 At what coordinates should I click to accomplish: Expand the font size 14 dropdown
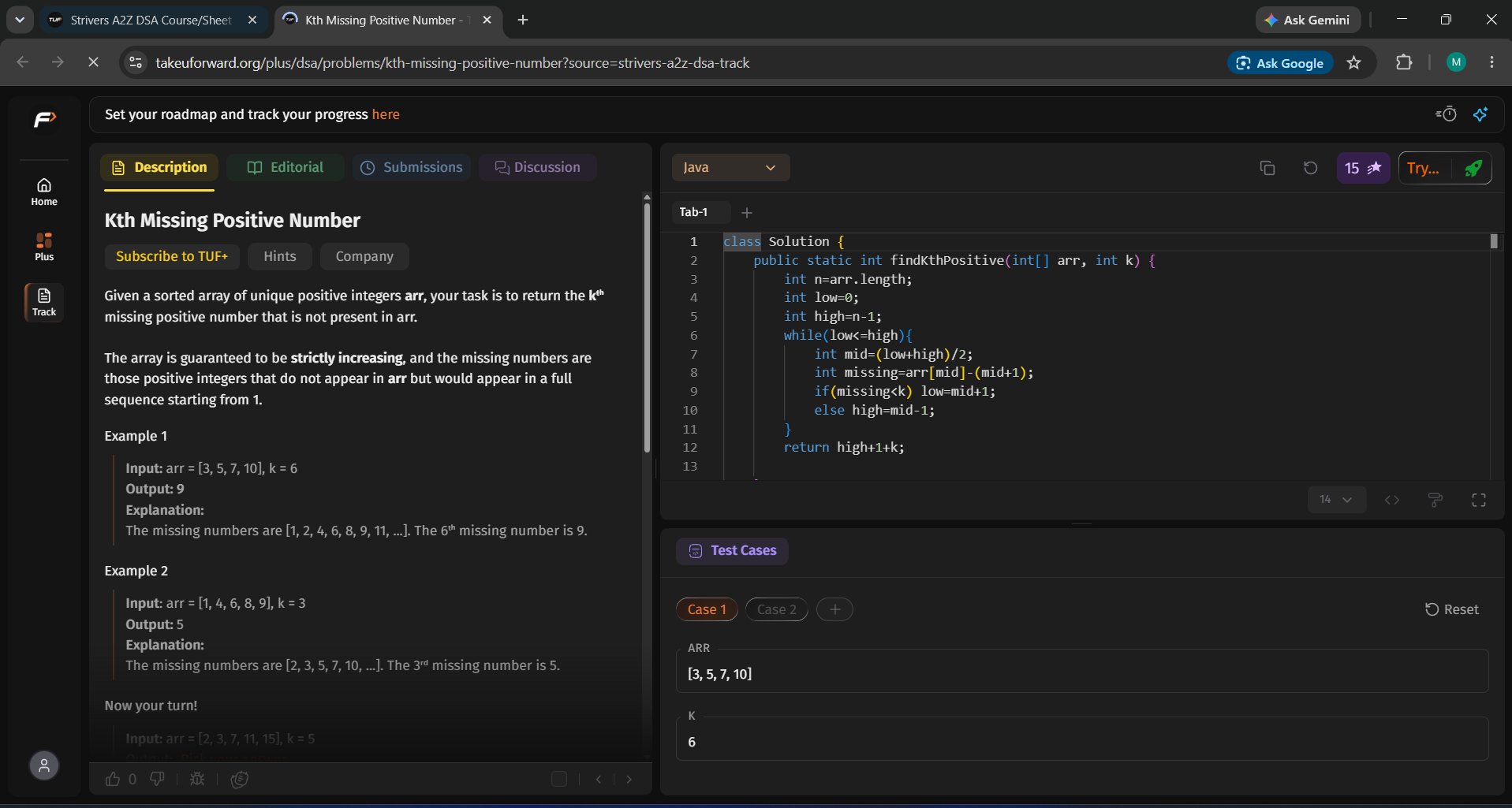pyautogui.click(x=1336, y=500)
